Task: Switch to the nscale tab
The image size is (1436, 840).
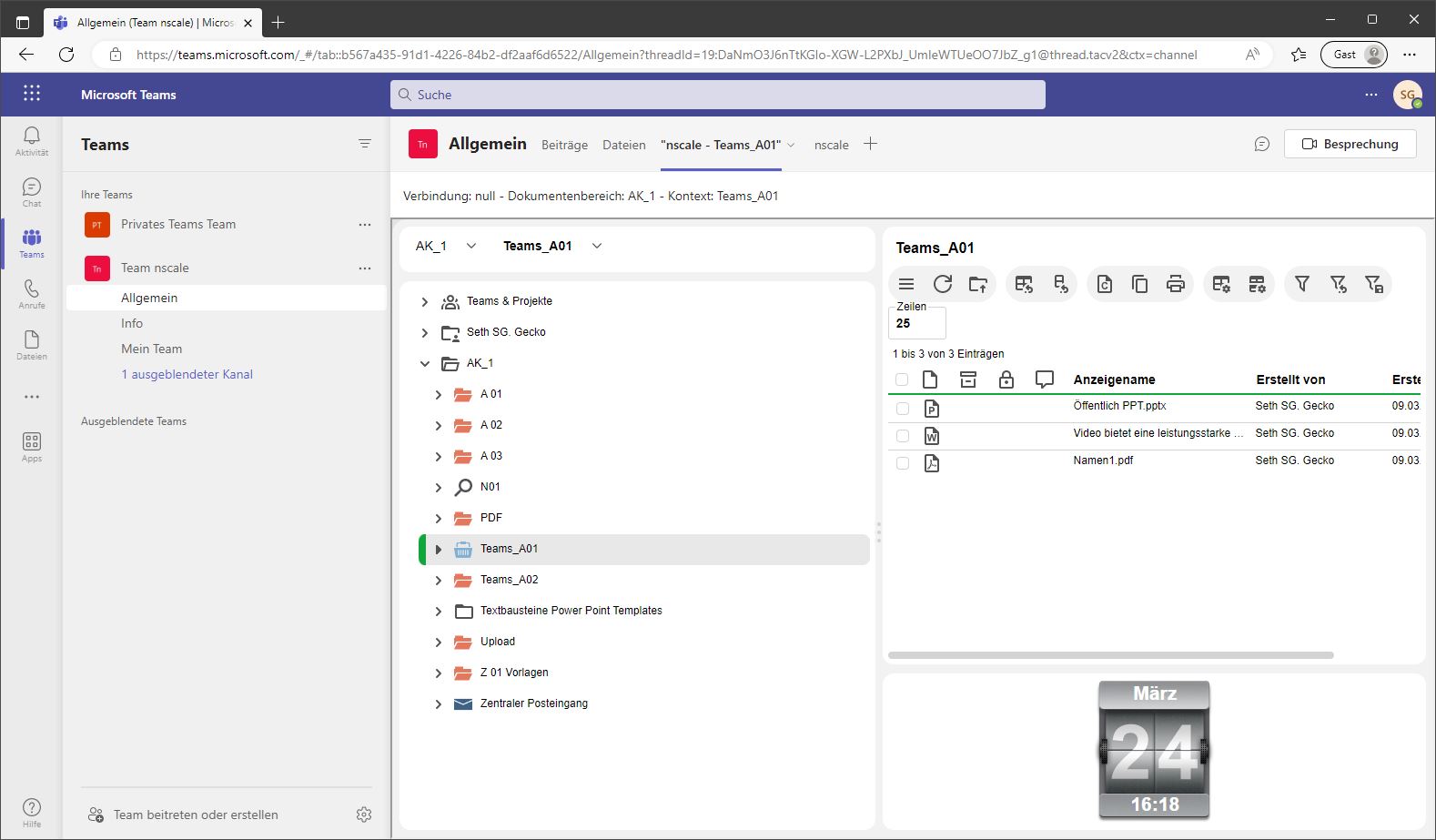Action: [x=831, y=145]
